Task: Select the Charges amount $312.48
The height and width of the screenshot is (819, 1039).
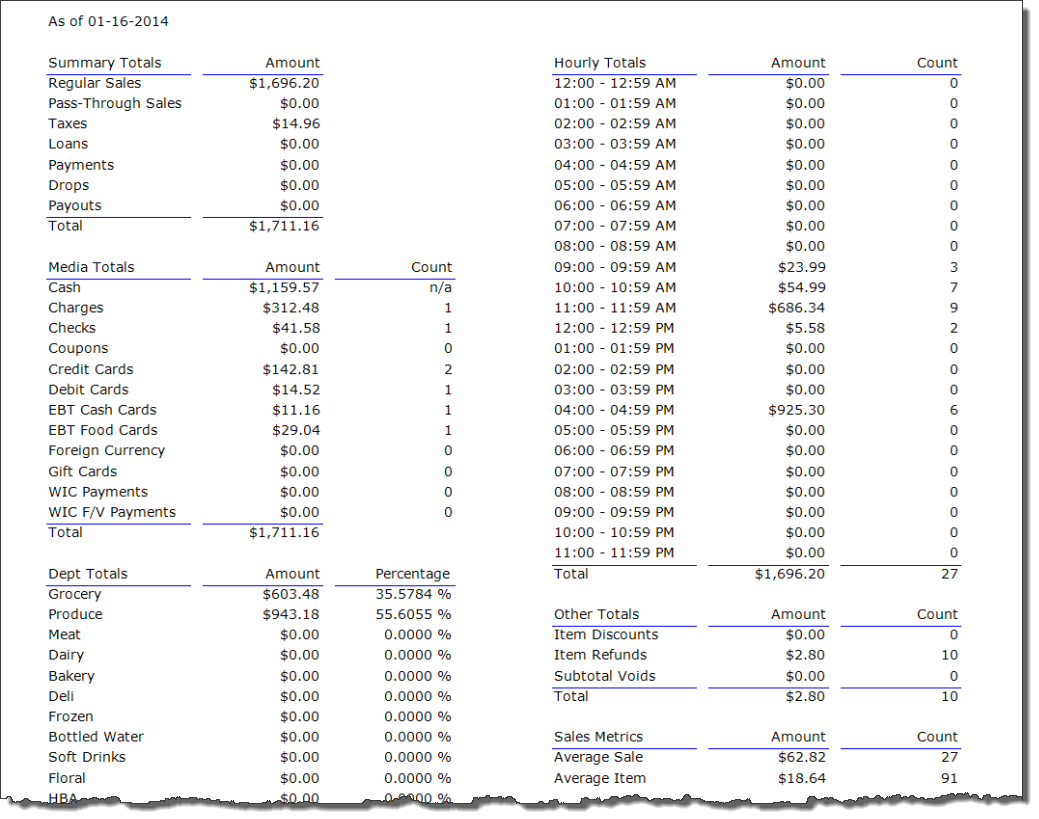Action: click(x=291, y=307)
